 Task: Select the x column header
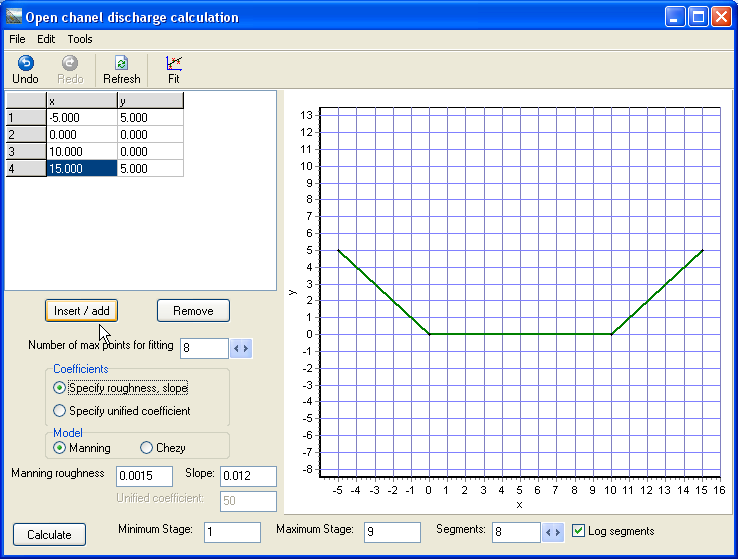click(x=82, y=101)
